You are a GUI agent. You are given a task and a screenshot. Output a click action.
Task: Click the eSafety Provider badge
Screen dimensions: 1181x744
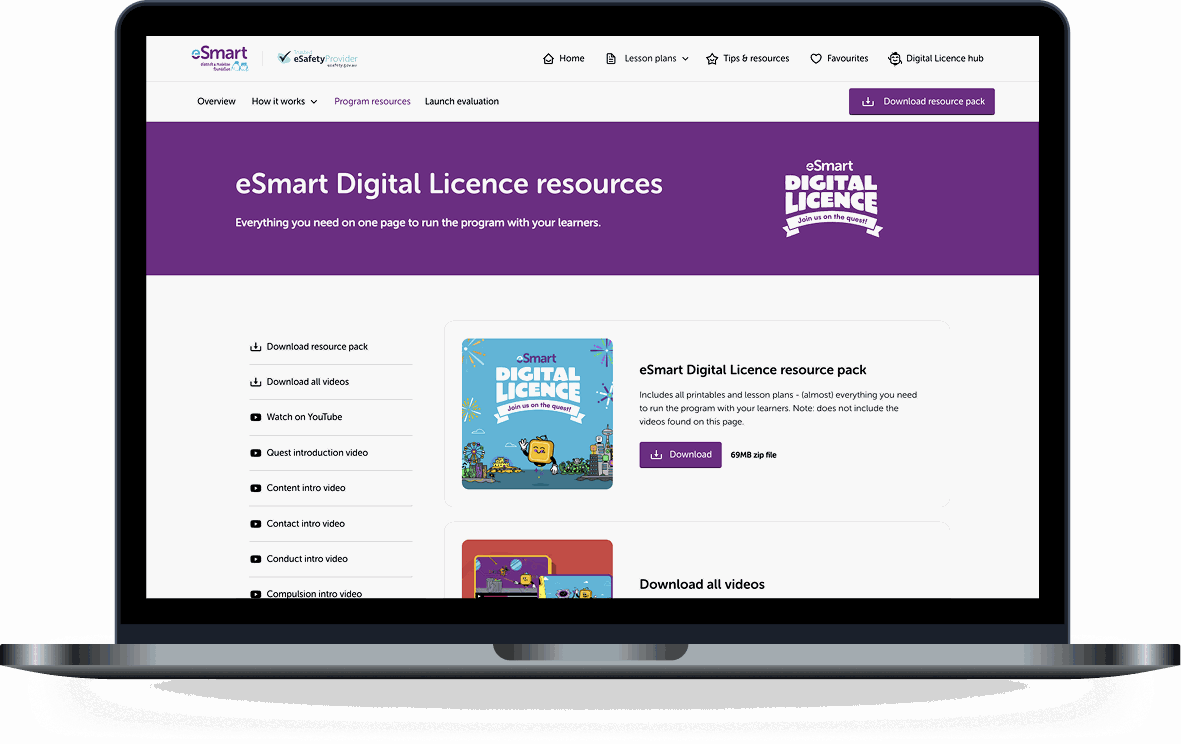(317, 59)
